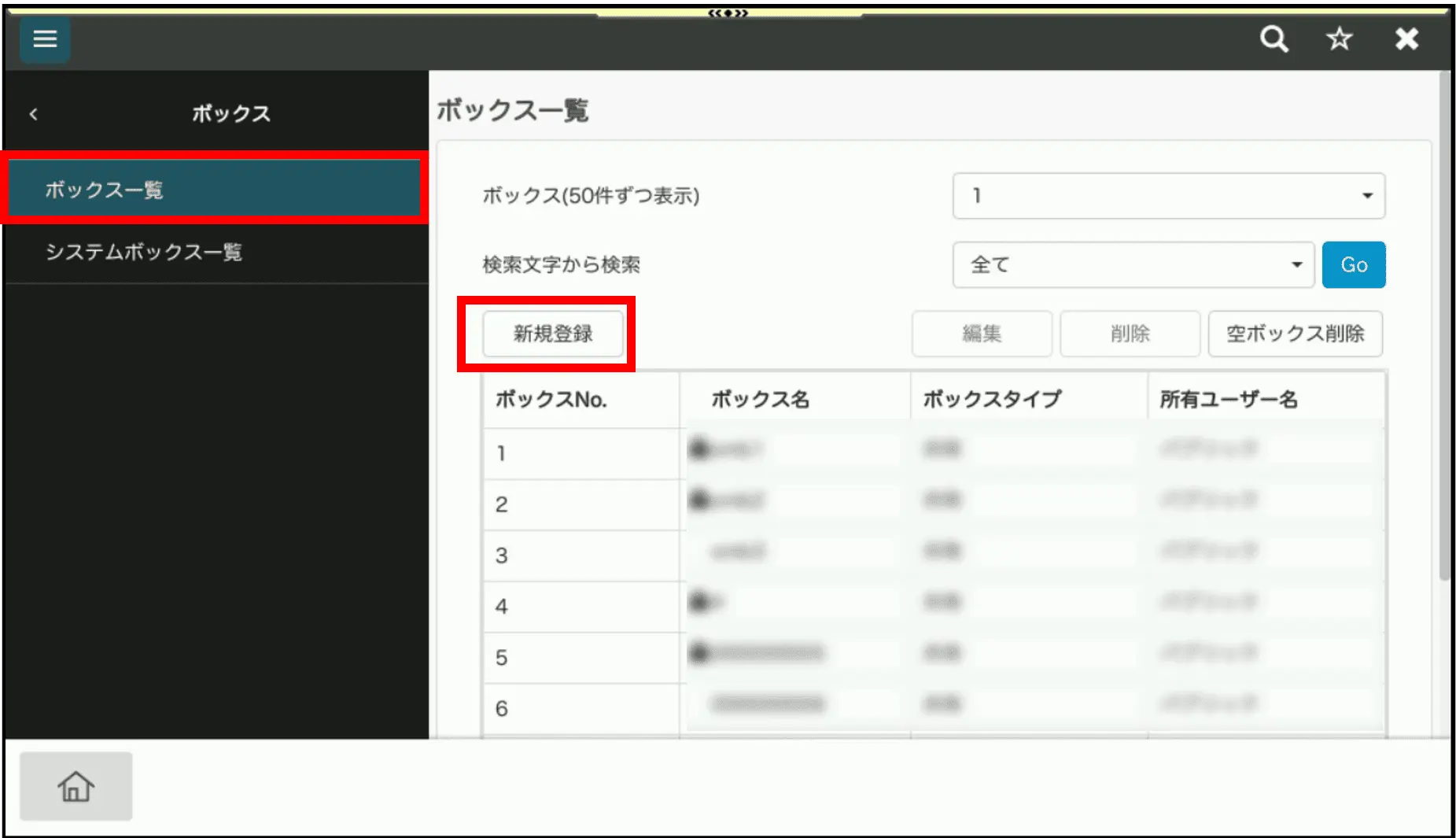The width and height of the screenshot is (1456, 838).
Task: Click the 編集 button
Action: click(x=981, y=334)
